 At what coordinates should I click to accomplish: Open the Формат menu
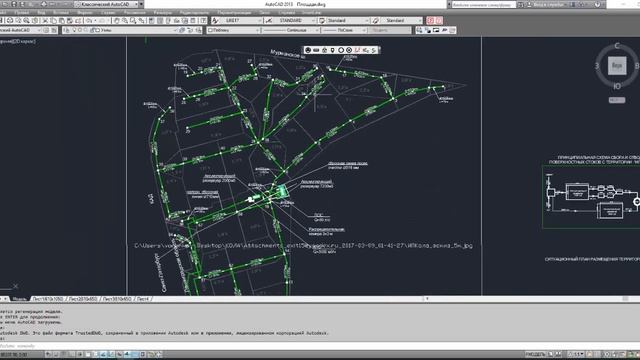(x=85, y=13)
